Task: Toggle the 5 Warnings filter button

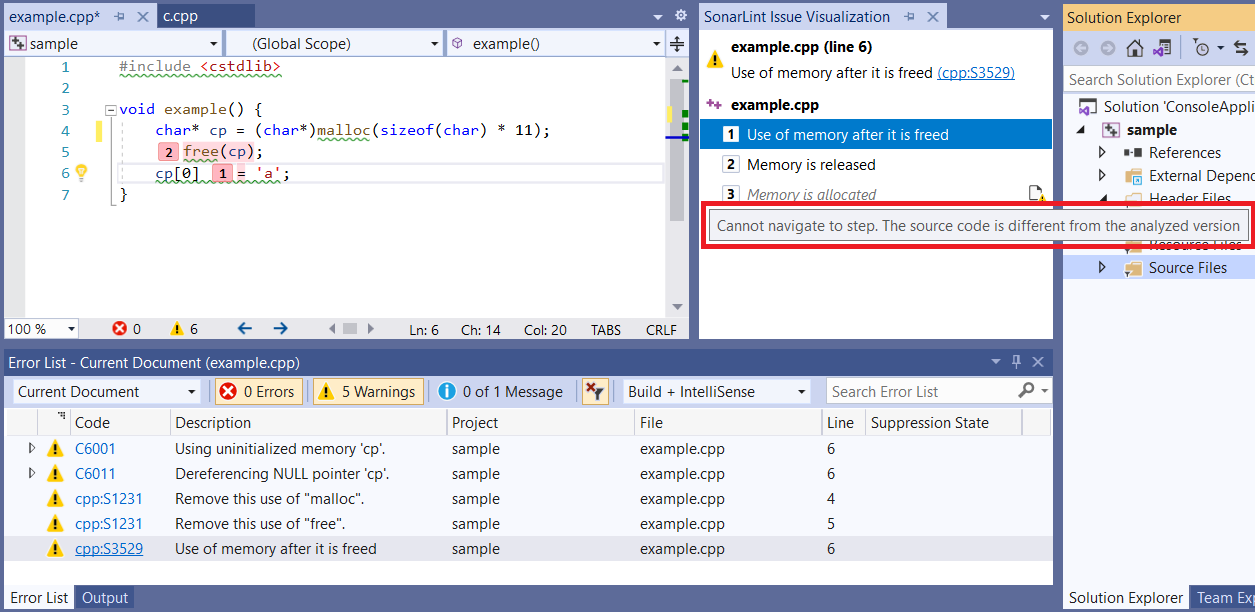Action: point(367,391)
